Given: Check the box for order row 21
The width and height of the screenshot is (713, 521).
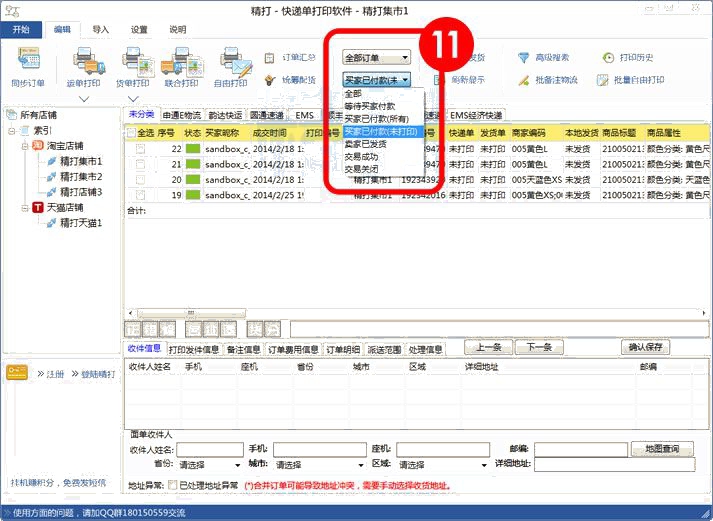Looking at the screenshot, I should tap(141, 164).
